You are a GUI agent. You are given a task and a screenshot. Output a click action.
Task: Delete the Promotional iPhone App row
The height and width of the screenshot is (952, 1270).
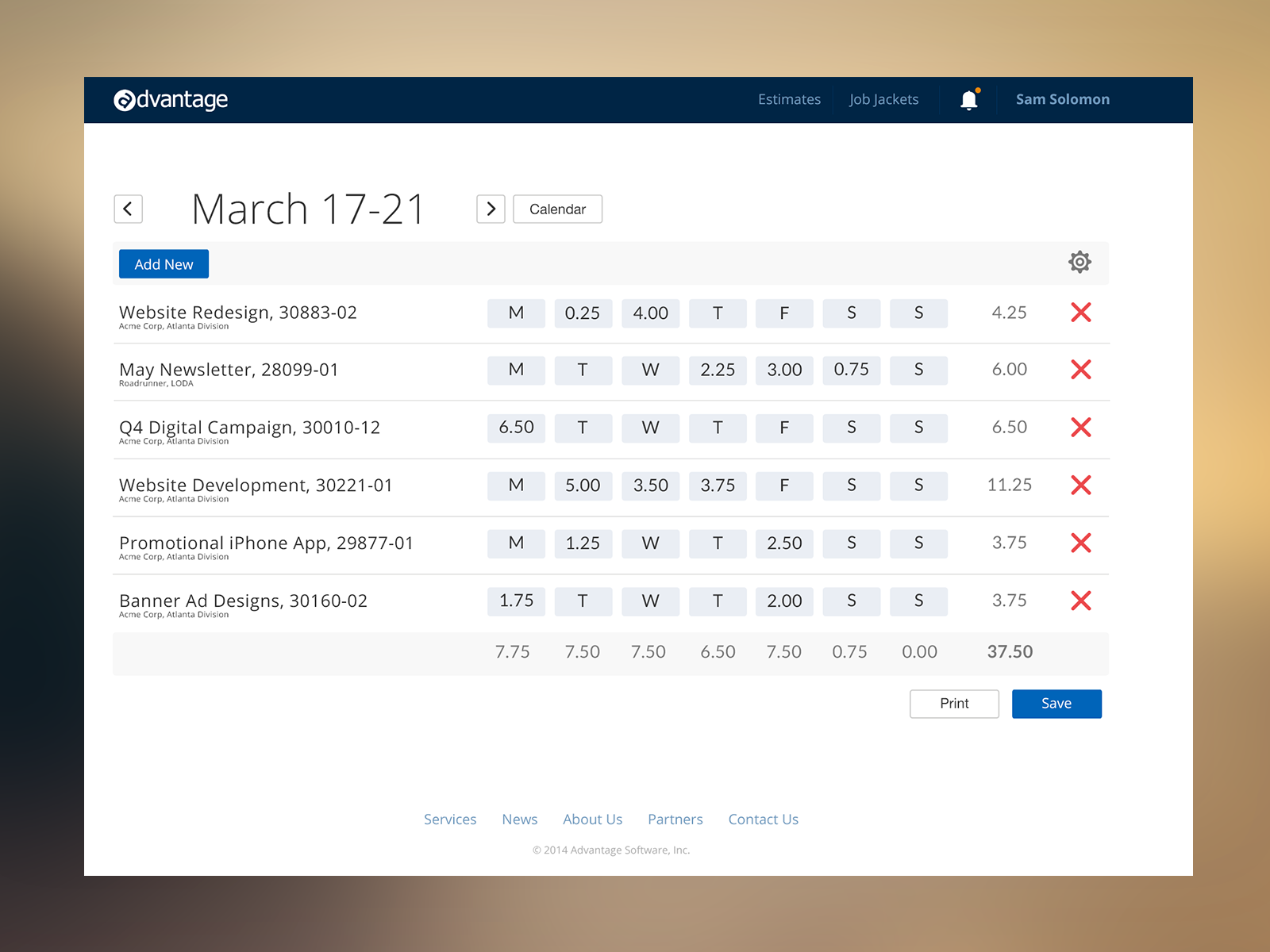[x=1081, y=543]
